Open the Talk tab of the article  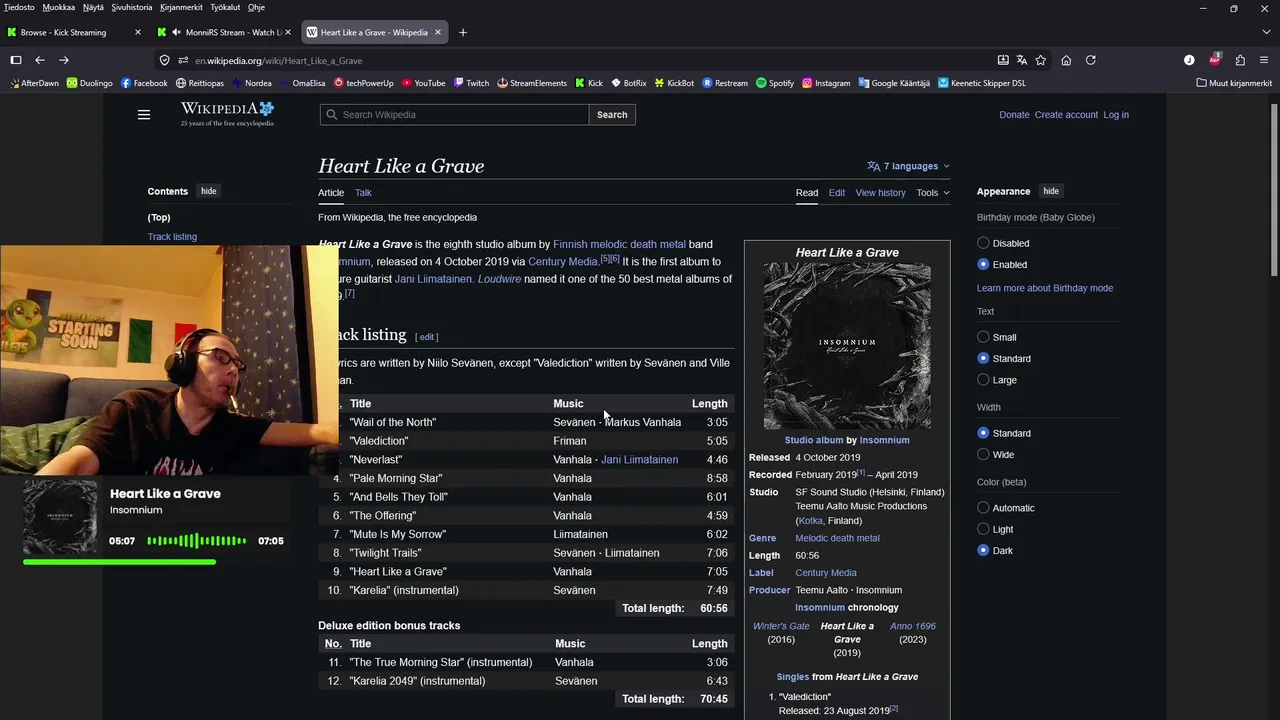(363, 193)
